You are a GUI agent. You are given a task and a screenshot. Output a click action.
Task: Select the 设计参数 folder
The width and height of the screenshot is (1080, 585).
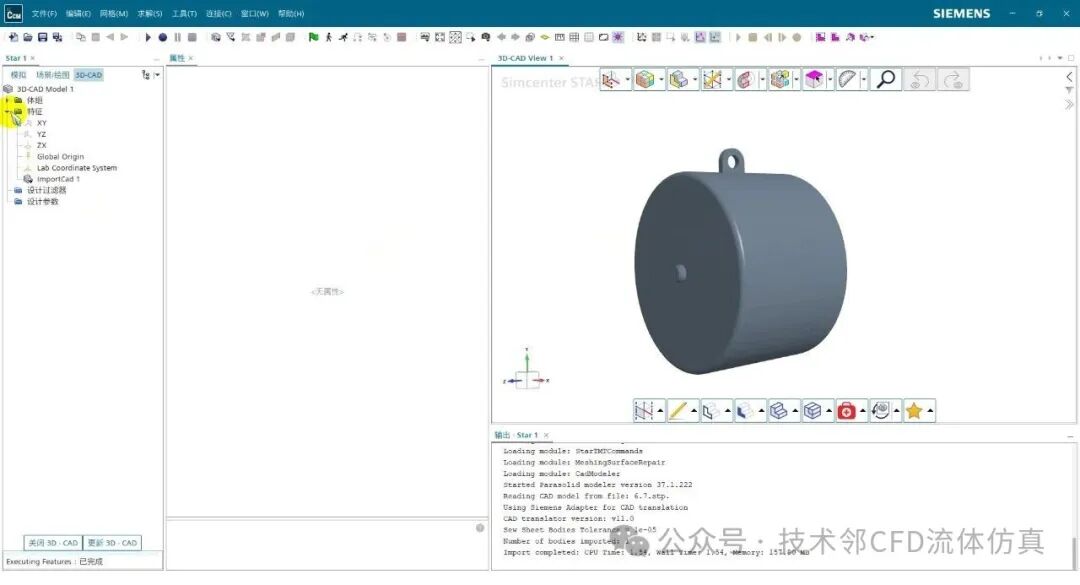click(42, 201)
